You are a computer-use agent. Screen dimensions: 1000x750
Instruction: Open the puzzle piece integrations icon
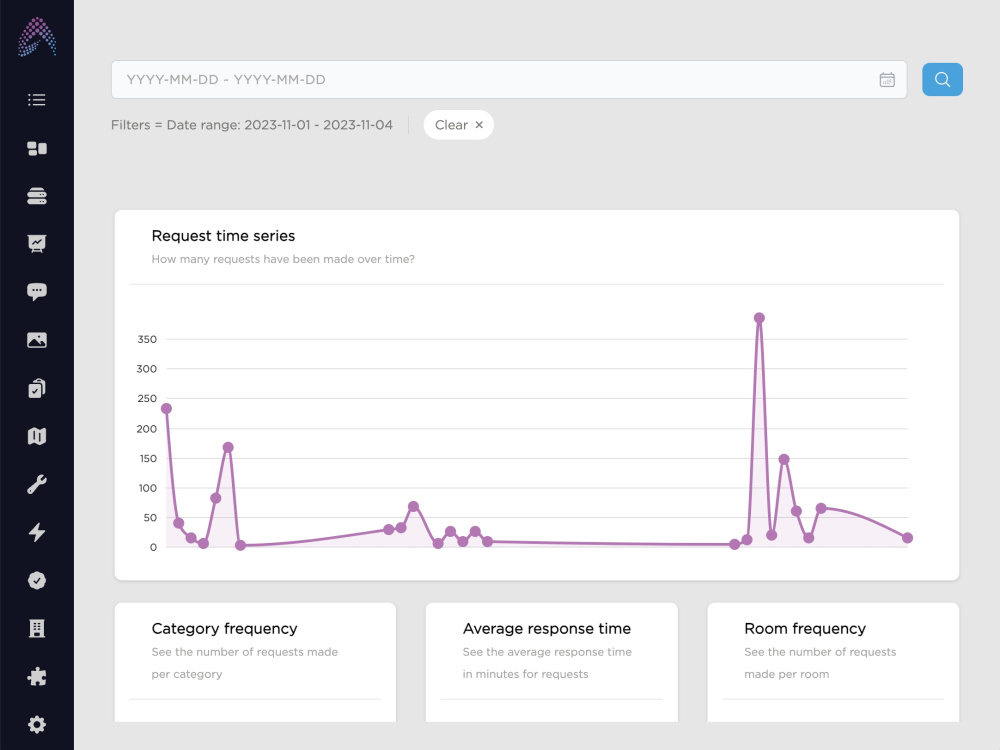(x=37, y=677)
